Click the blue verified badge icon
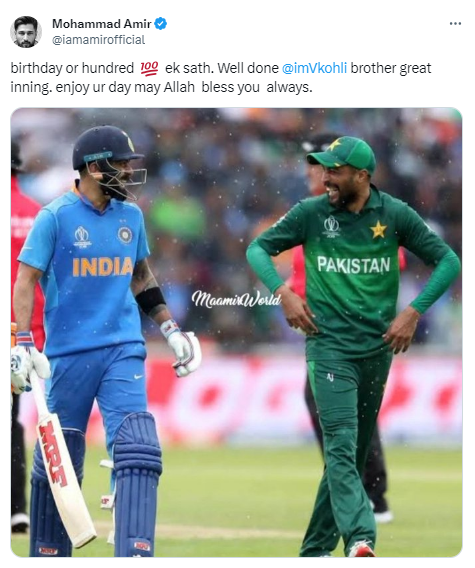 pyautogui.click(x=161, y=24)
